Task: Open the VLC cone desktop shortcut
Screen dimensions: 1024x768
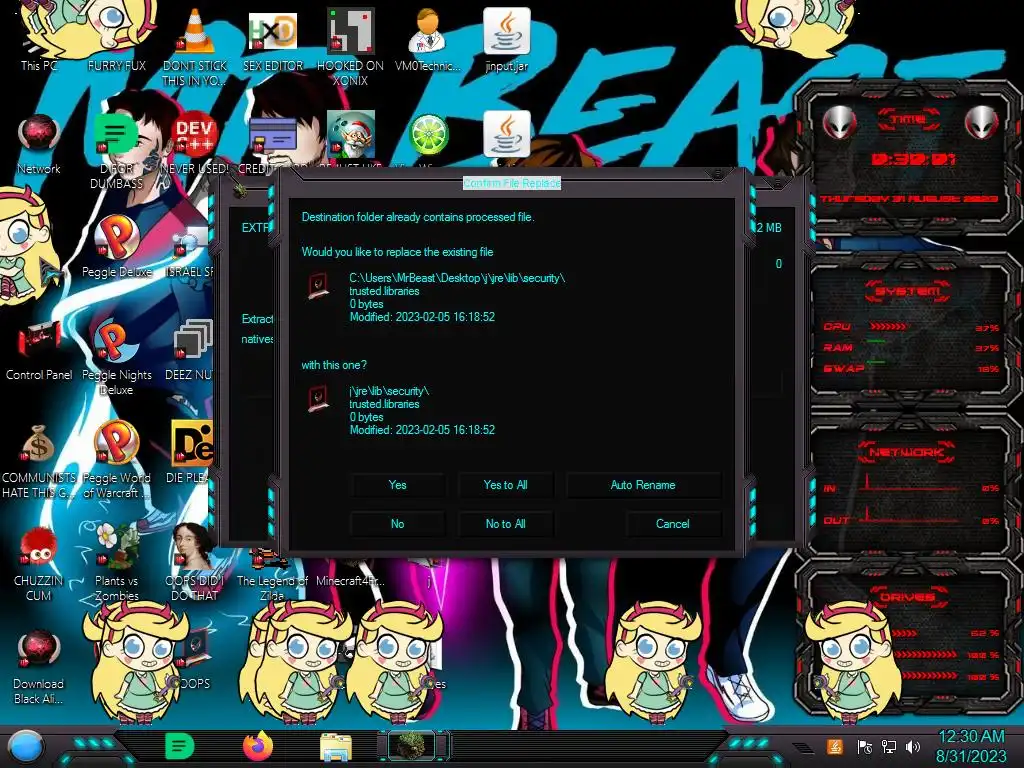Action: point(194,31)
